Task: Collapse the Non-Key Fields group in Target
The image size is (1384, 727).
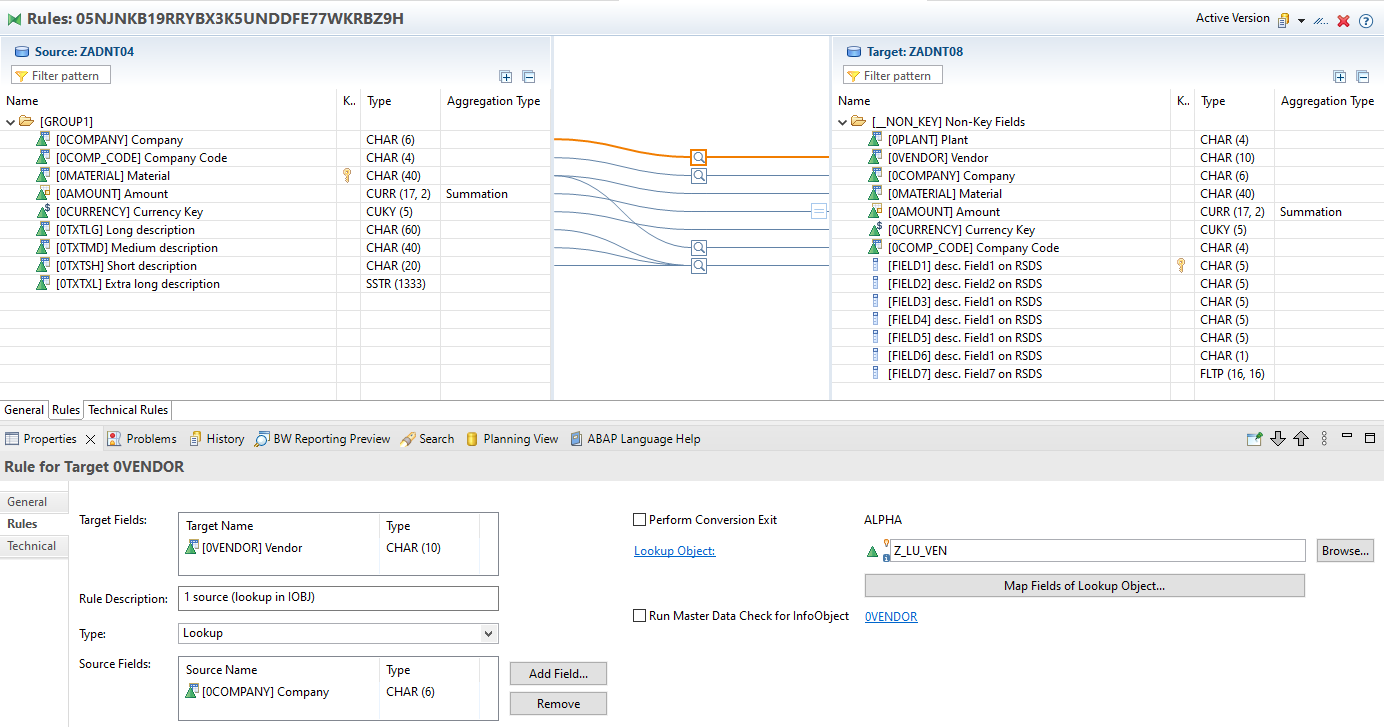Action: [843, 122]
